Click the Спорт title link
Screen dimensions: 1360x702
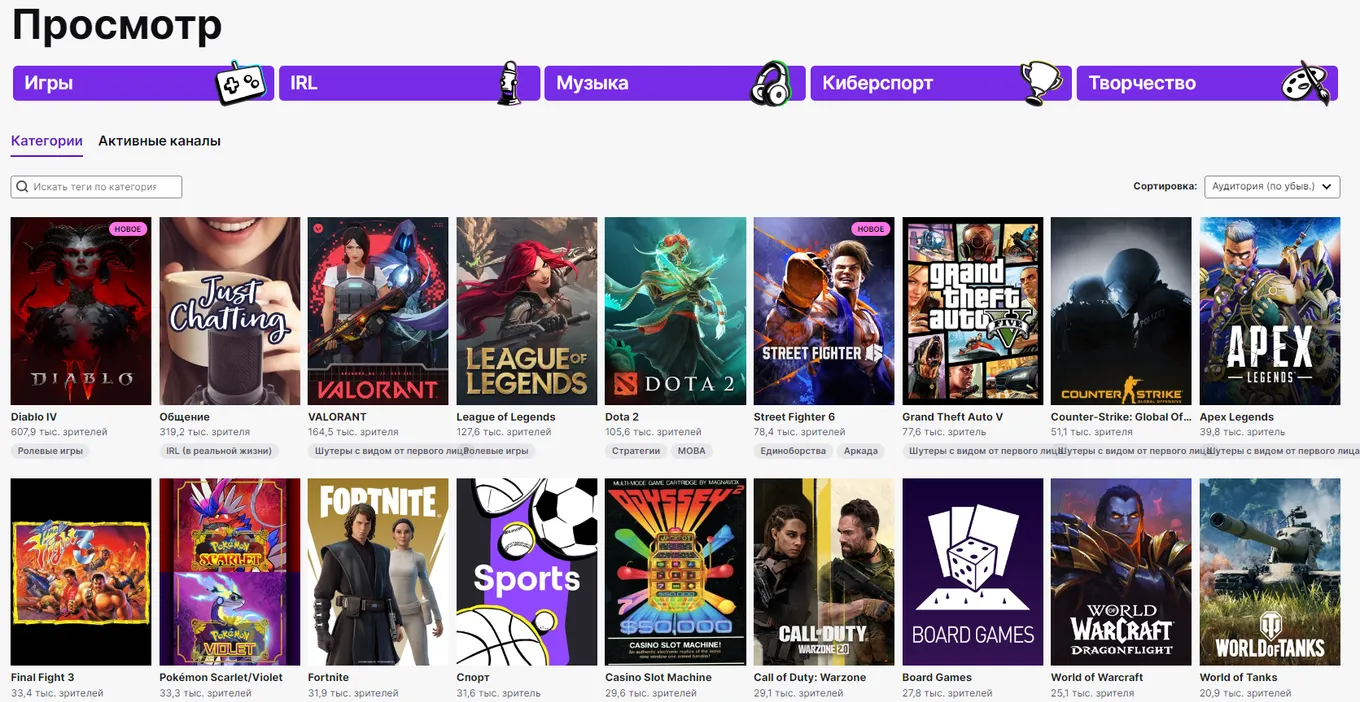point(474,678)
